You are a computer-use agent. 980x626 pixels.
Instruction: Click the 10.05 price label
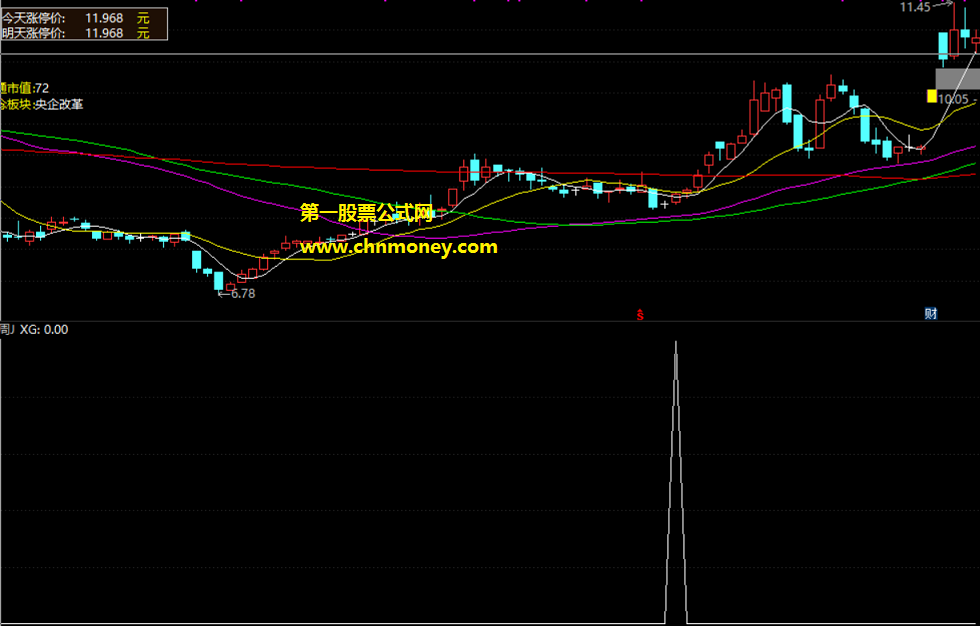953,99
